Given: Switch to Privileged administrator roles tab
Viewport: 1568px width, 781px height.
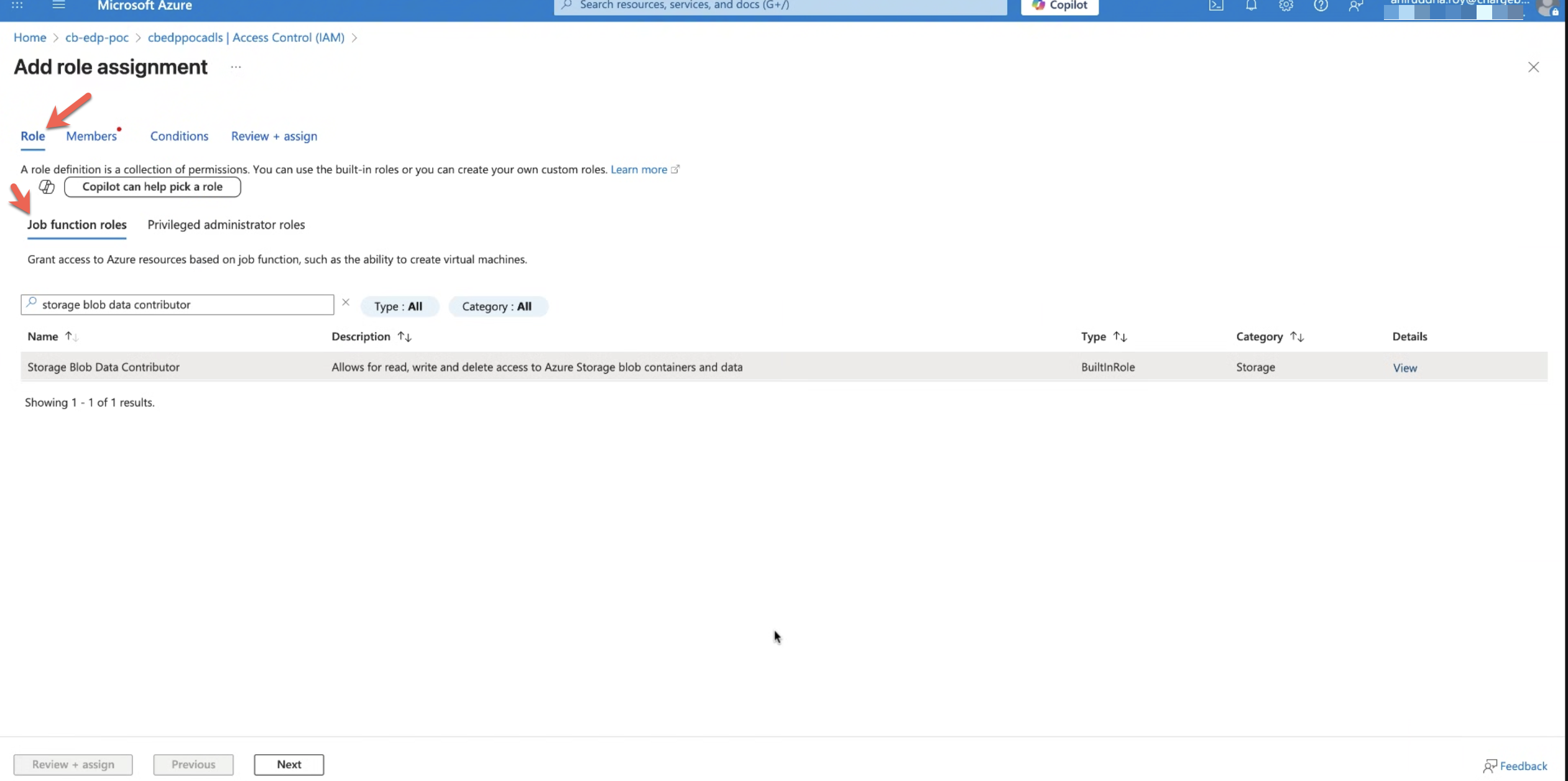Looking at the screenshot, I should (x=226, y=224).
